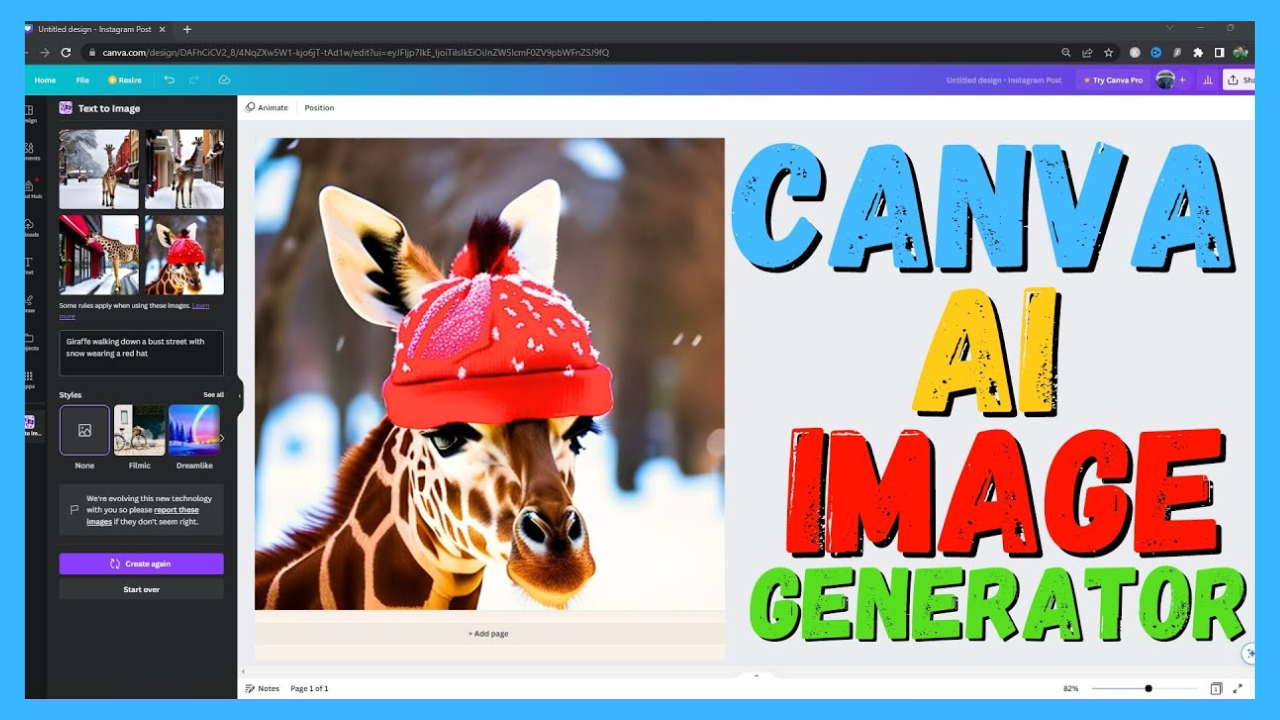
Task: Click the Start over button
Action: click(x=141, y=589)
